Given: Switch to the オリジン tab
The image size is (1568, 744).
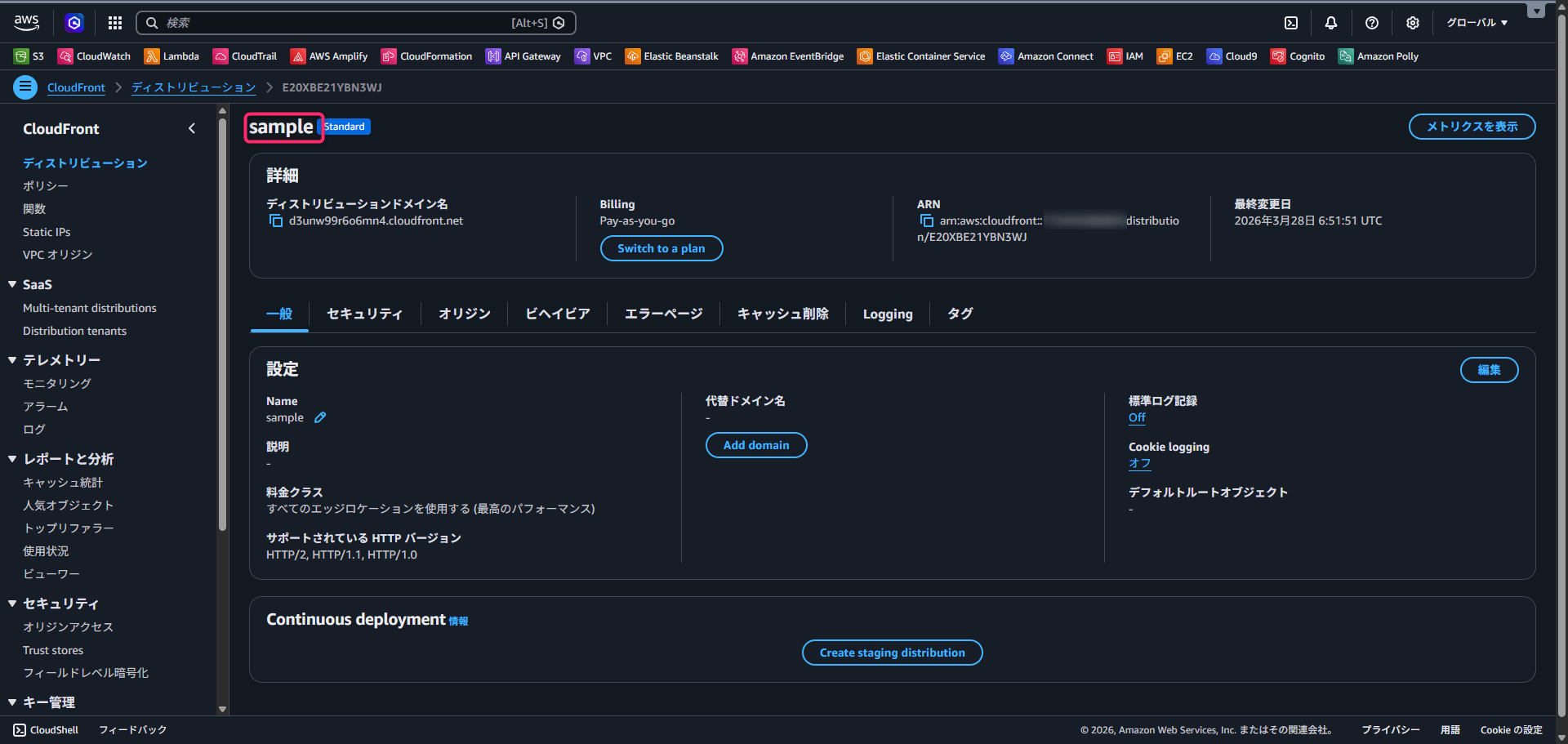Looking at the screenshot, I should [464, 314].
